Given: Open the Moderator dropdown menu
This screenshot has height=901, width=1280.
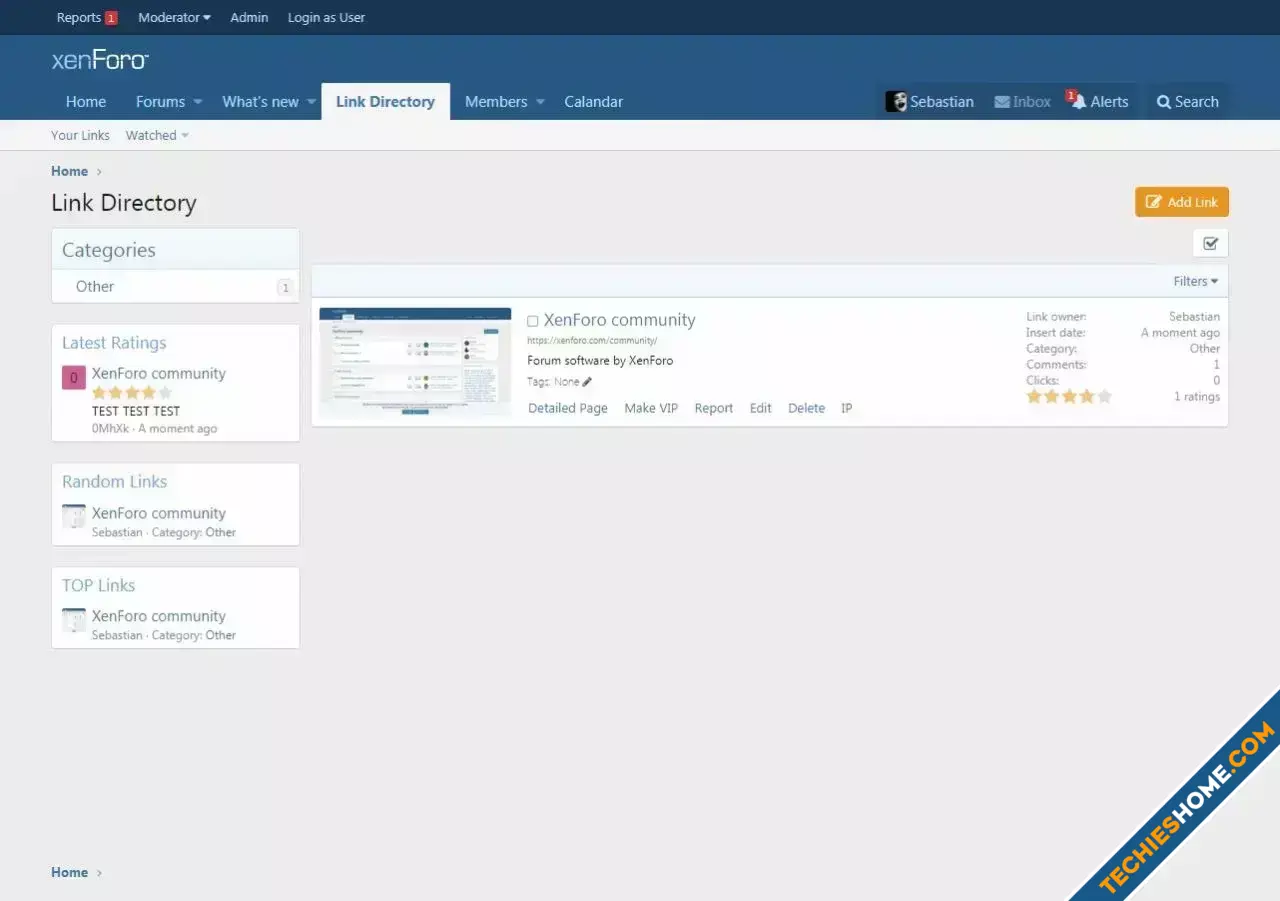Looking at the screenshot, I should pyautogui.click(x=174, y=17).
